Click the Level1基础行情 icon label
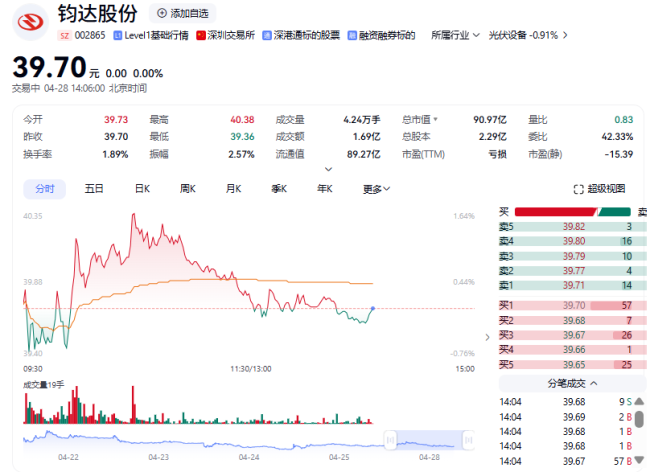The image size is (650, 472). (118, 36)
